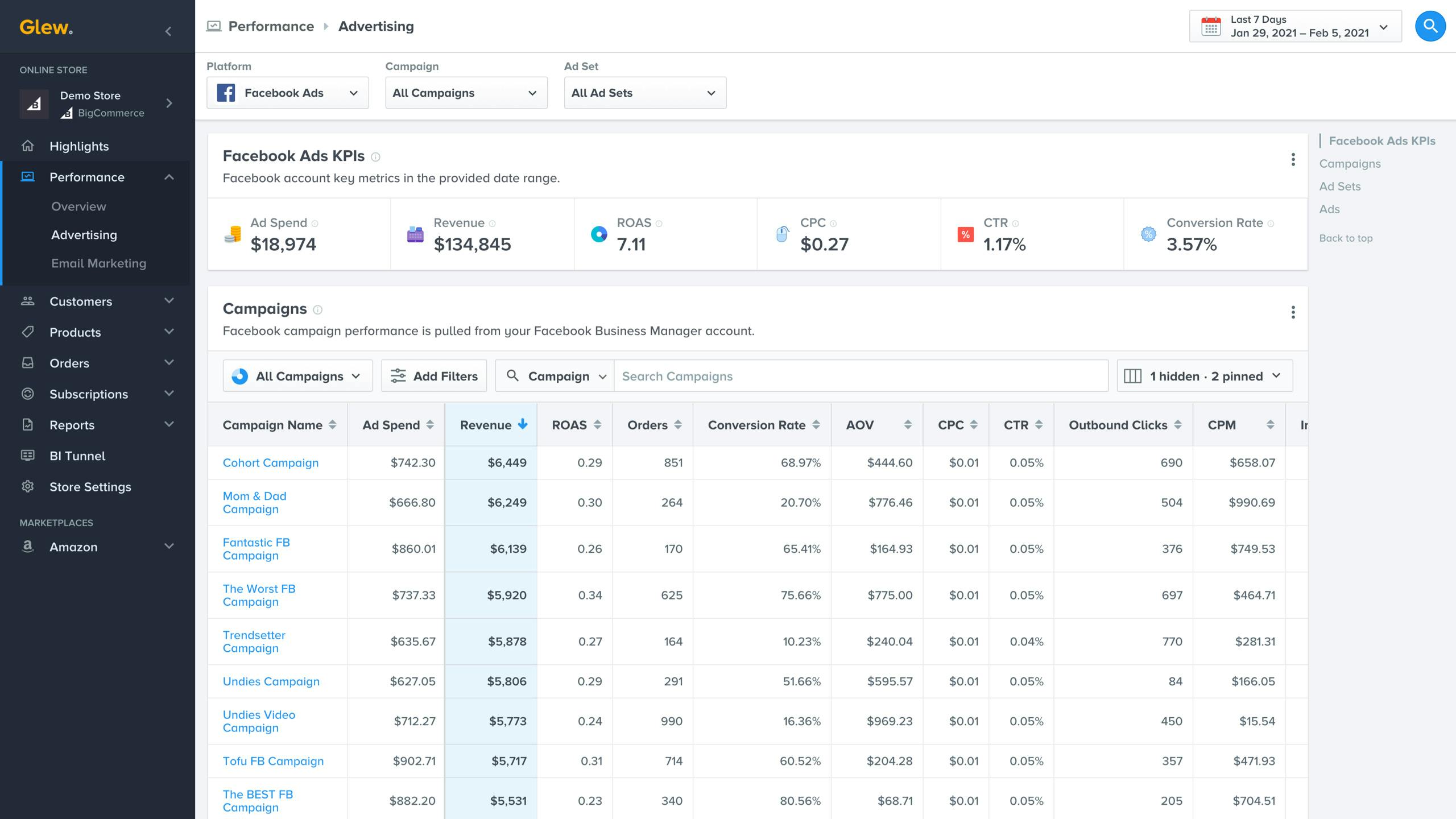The image size is (1456, 819).
Task: Open Facebook Ads KPIs three-dot menu
Action: click(x=1293, y=159)
